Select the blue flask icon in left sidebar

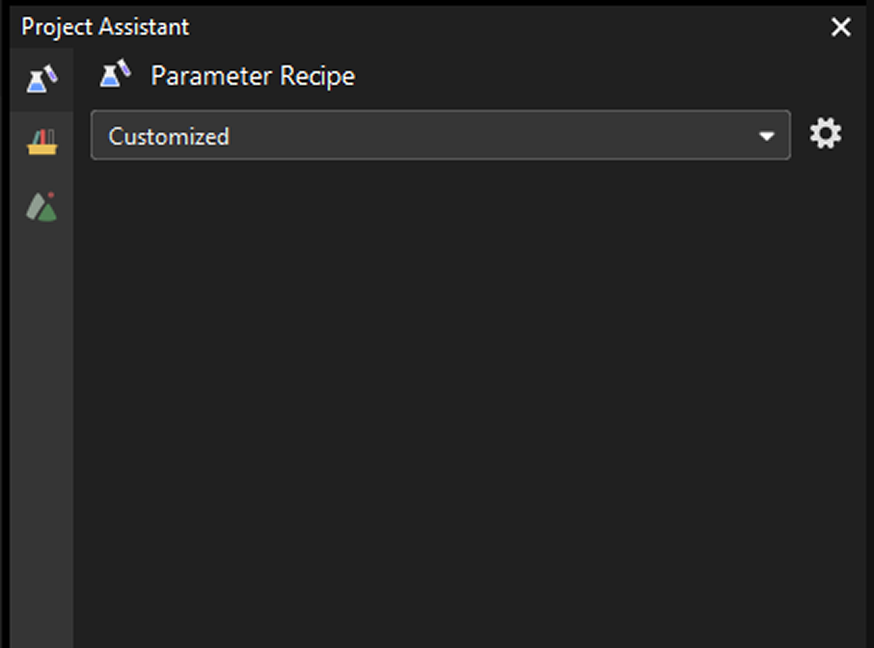41,79
